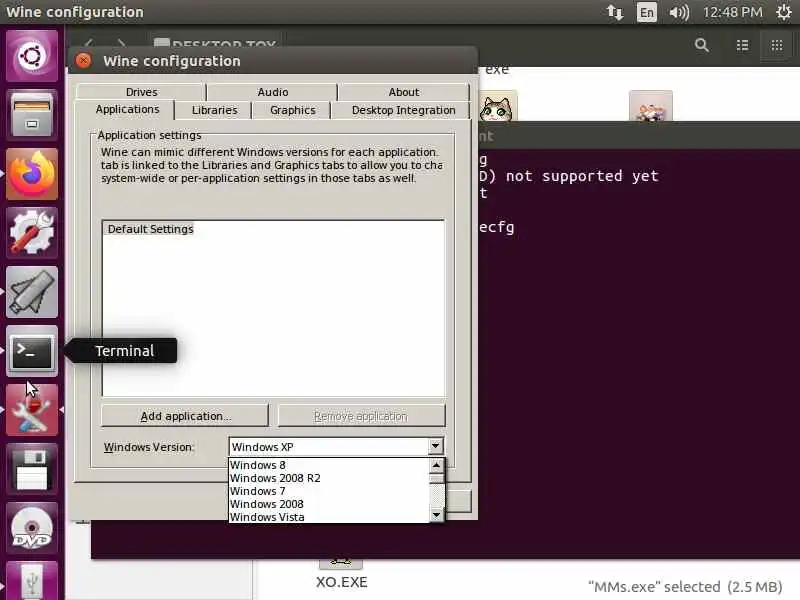
Task: Switch Files window to grid view
Action: pos(777,45)
